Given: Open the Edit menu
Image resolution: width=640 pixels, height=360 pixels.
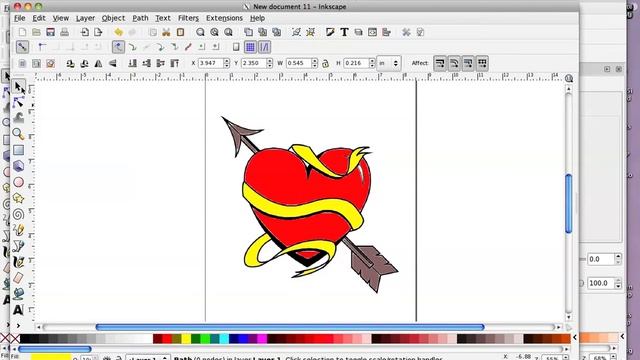Looking at the screenshot, I should 39,18.
